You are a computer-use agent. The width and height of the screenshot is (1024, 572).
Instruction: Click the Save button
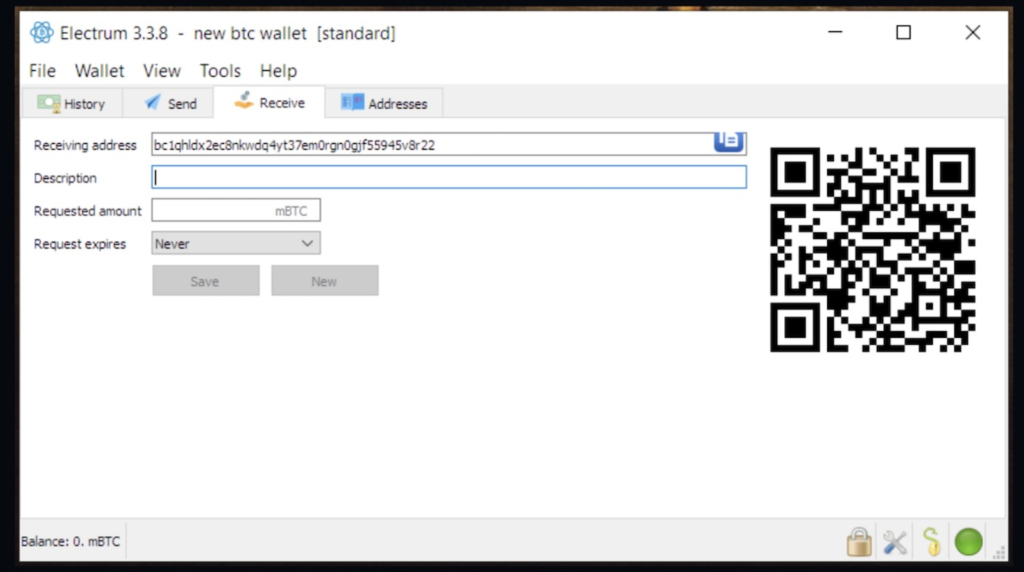click(206, 281)
